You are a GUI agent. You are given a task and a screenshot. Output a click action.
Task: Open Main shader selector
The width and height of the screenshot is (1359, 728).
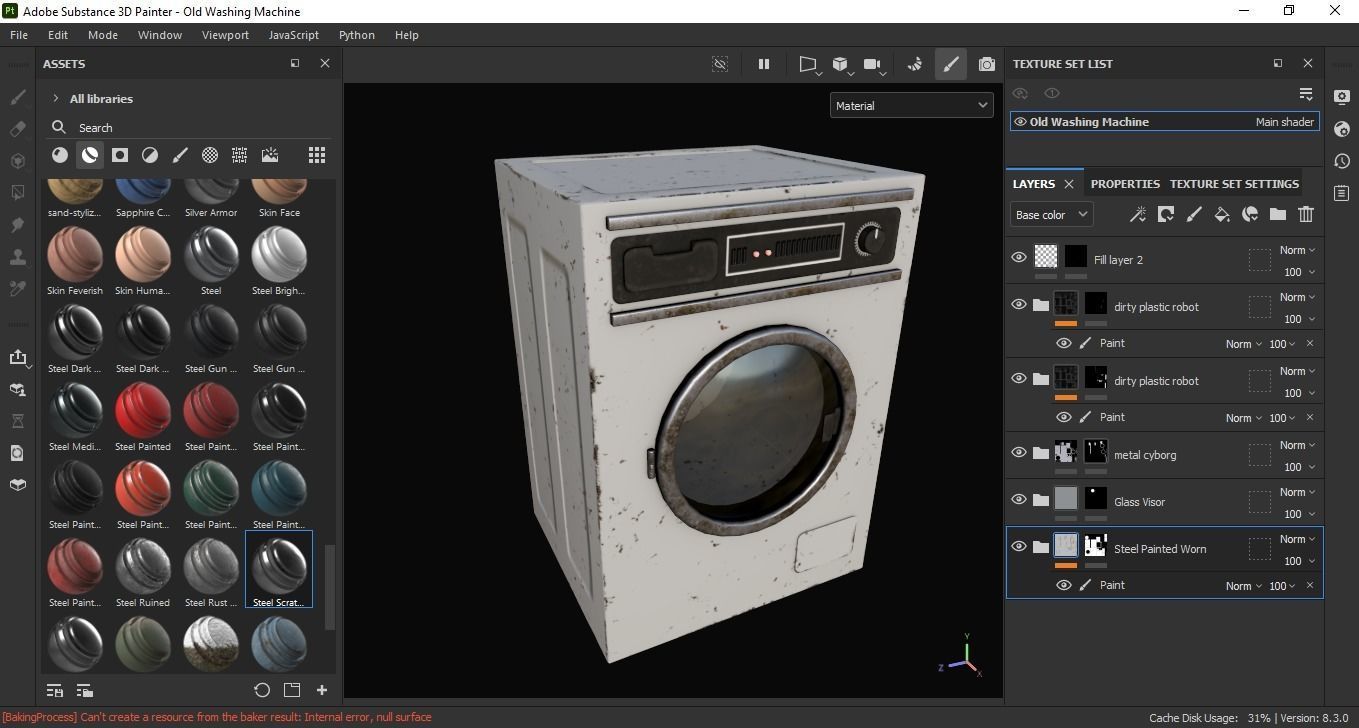1284,122
